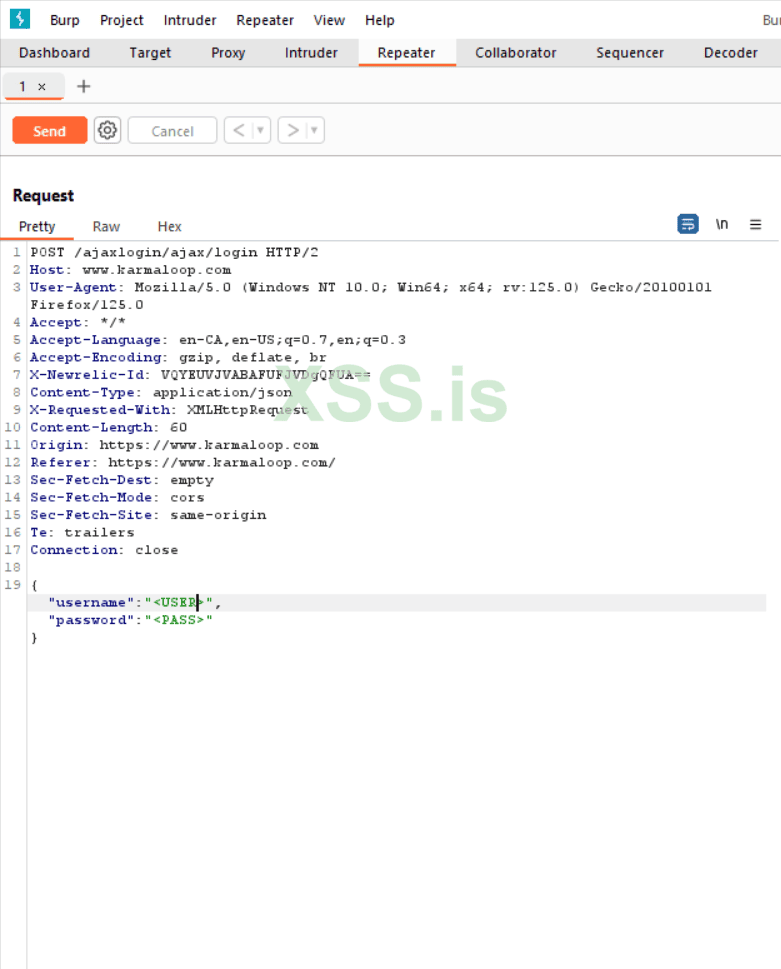Click the Content-Length: 60 line
Screen dimensions: 781x969
(x=109, y=427)
